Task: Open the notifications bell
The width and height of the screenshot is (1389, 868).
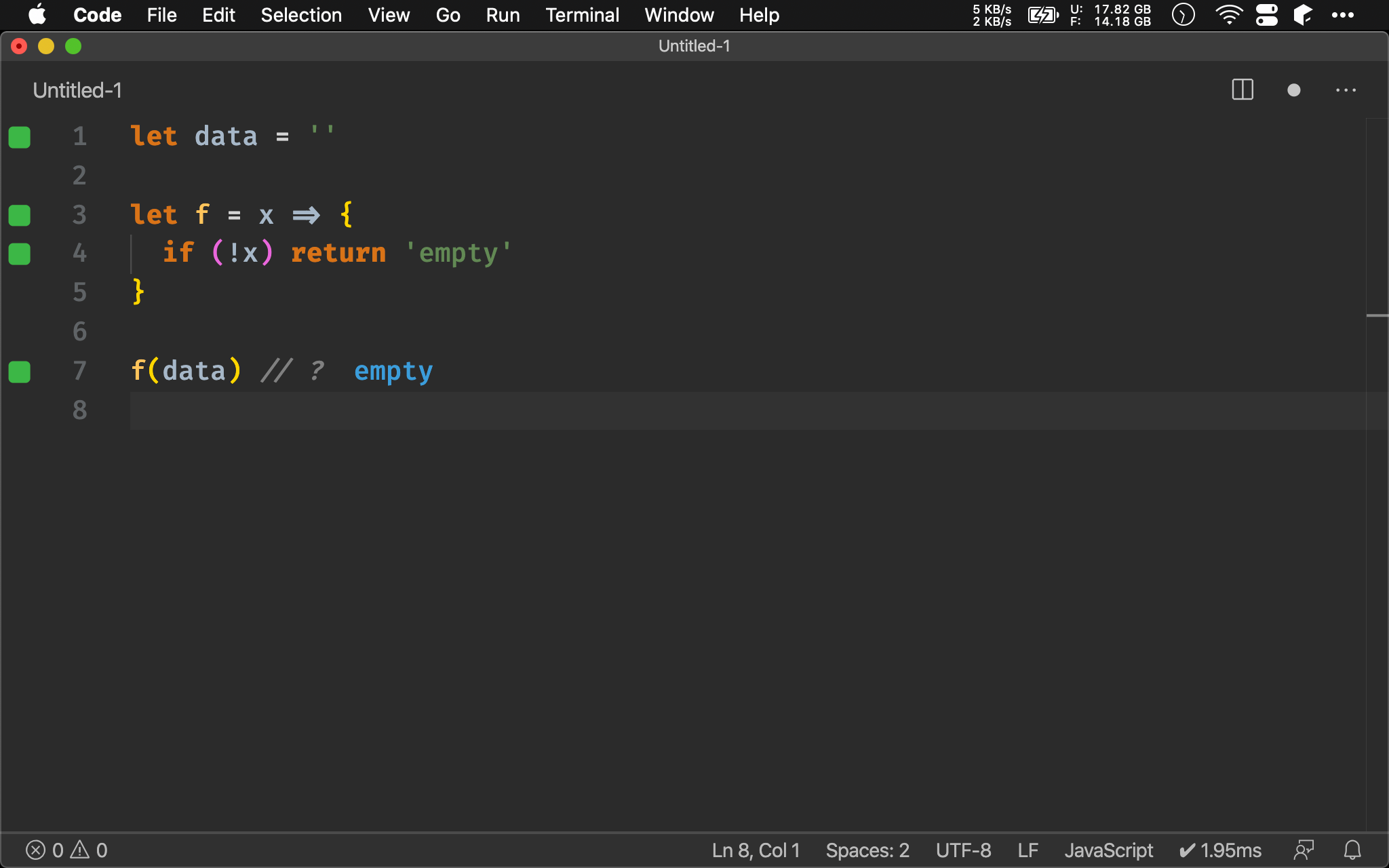Action: pos(1352,850)
